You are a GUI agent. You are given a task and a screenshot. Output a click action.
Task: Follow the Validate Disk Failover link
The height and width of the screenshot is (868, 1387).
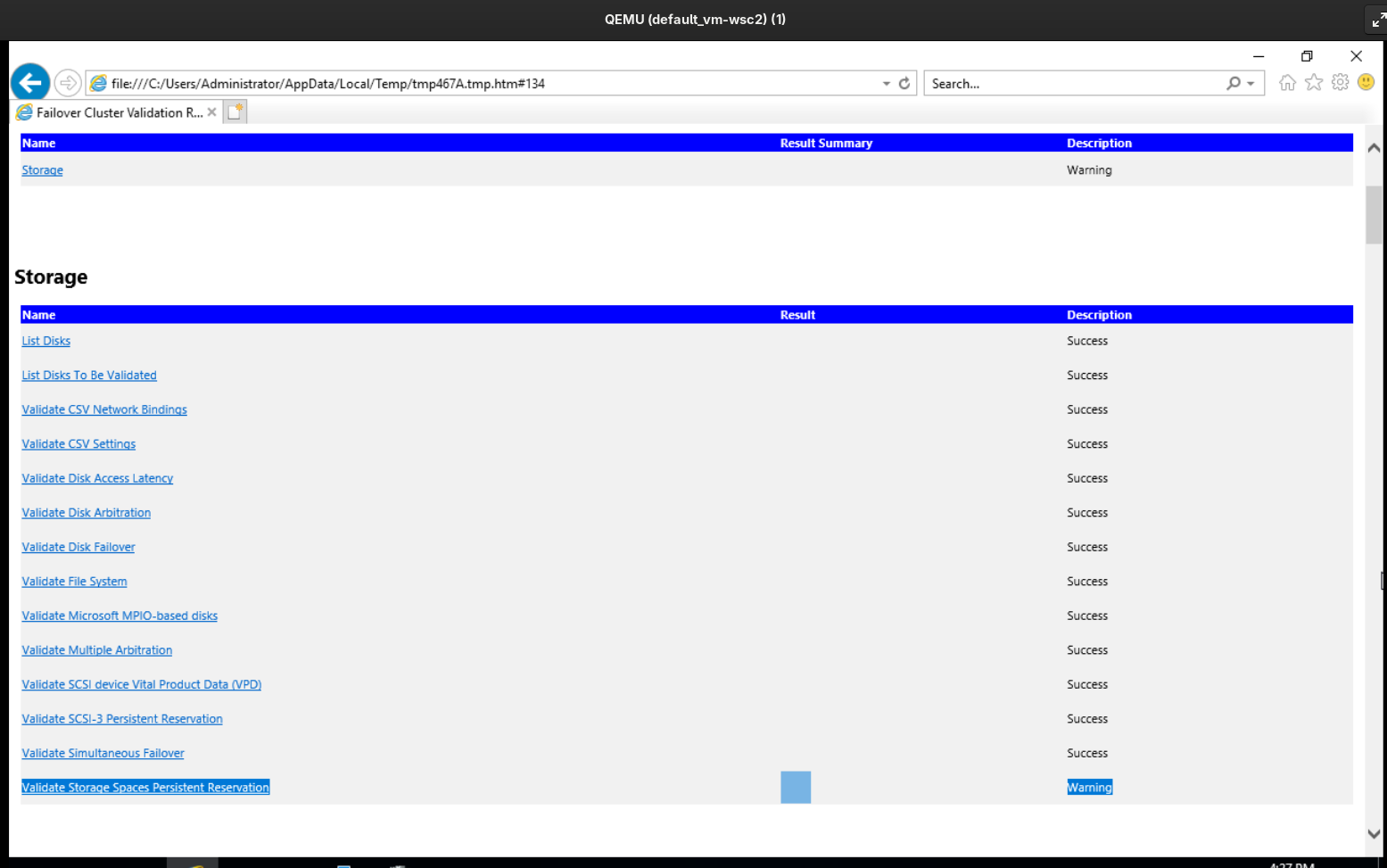click(78, 547)
